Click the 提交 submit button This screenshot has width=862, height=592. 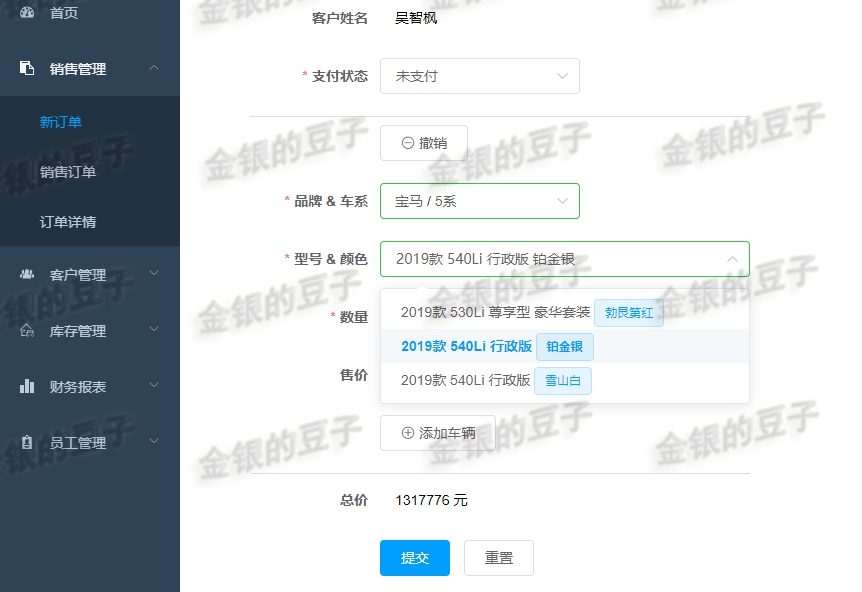pyautogui.click(x=414, y=557)
